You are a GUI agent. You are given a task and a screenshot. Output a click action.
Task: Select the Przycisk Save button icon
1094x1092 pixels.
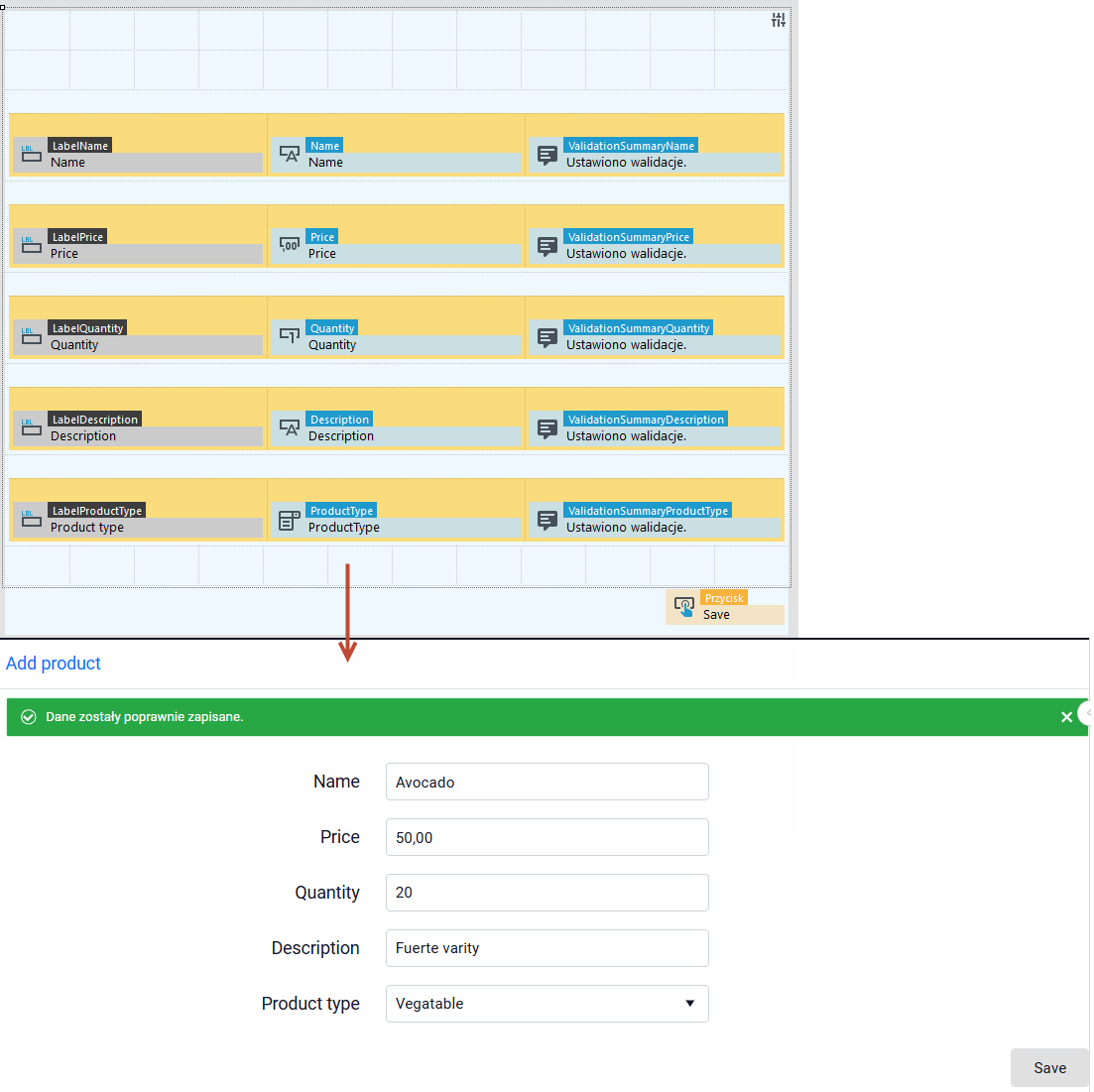[x=684, y=606]
